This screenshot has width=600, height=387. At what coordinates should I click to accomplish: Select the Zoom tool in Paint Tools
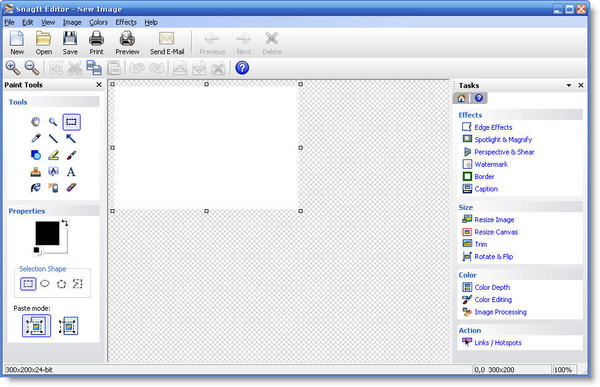53,122
